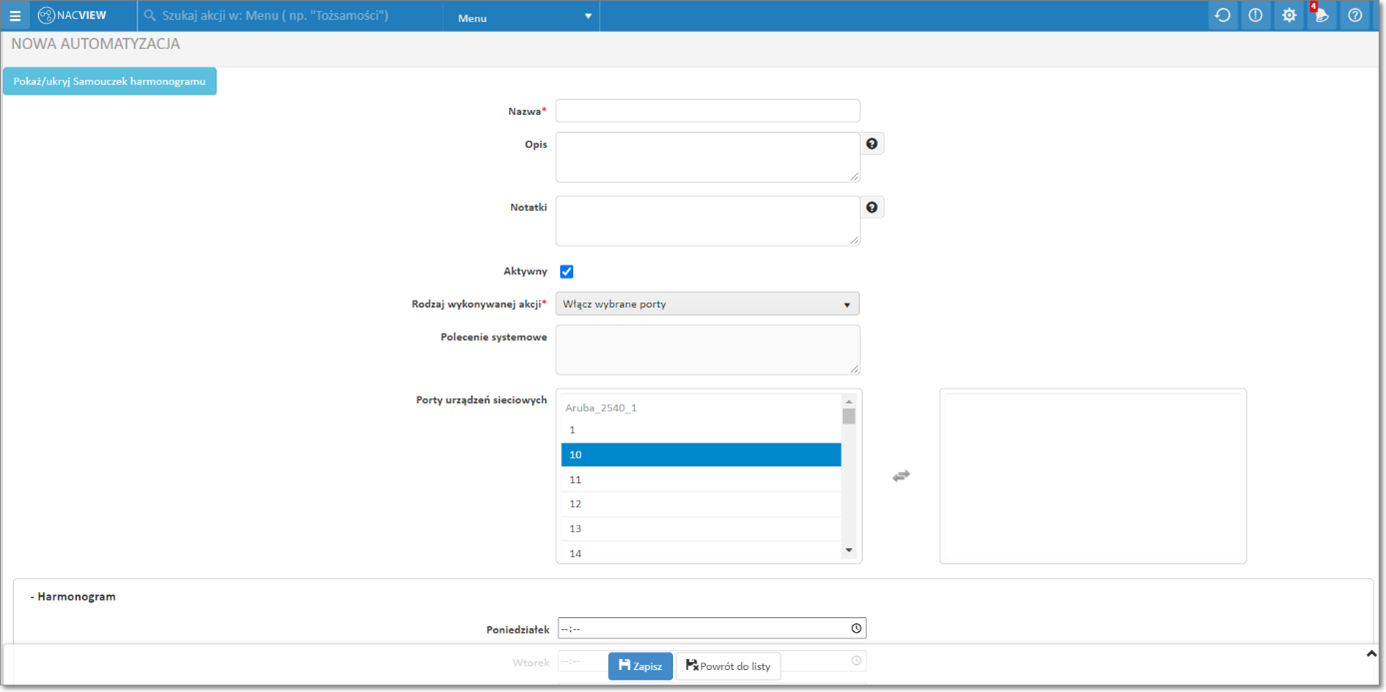Click Powrót do listy button
Screen dimensions: 1386x692
click(x=728, y=666)
